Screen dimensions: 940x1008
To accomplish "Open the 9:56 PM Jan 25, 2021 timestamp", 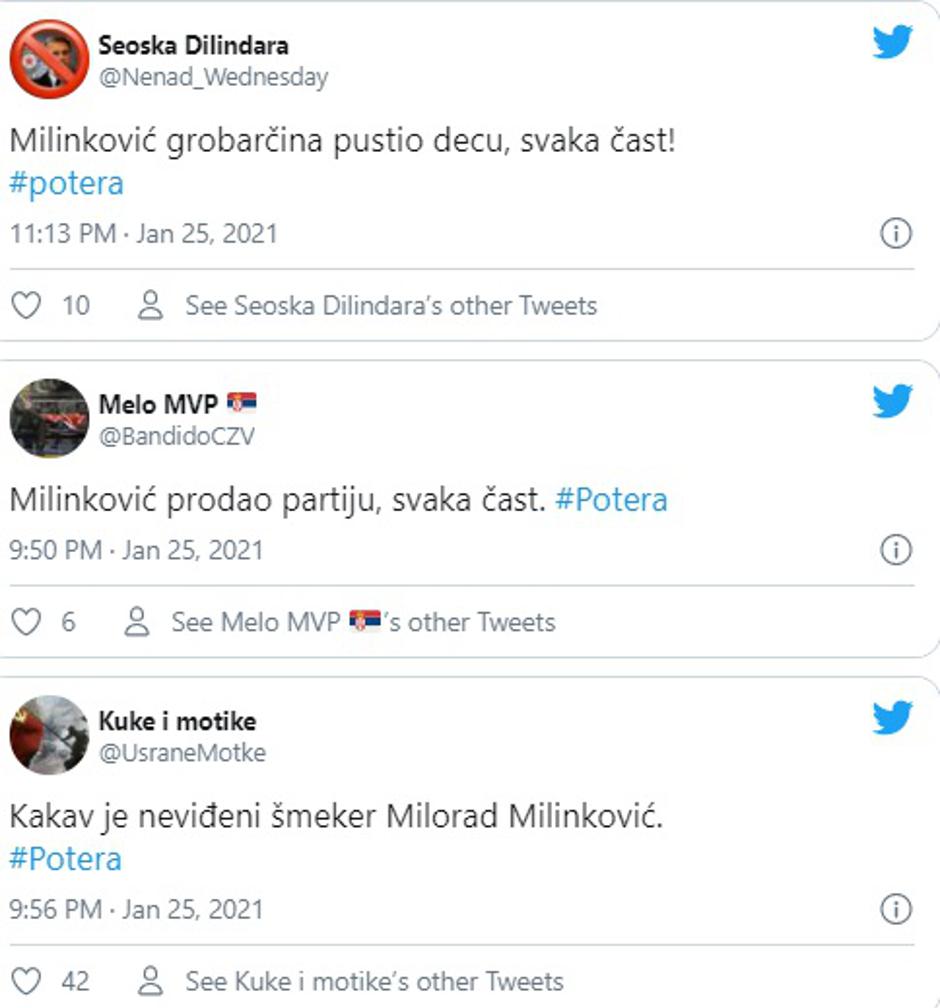I will pyautogui.click(x=136, y=909).
